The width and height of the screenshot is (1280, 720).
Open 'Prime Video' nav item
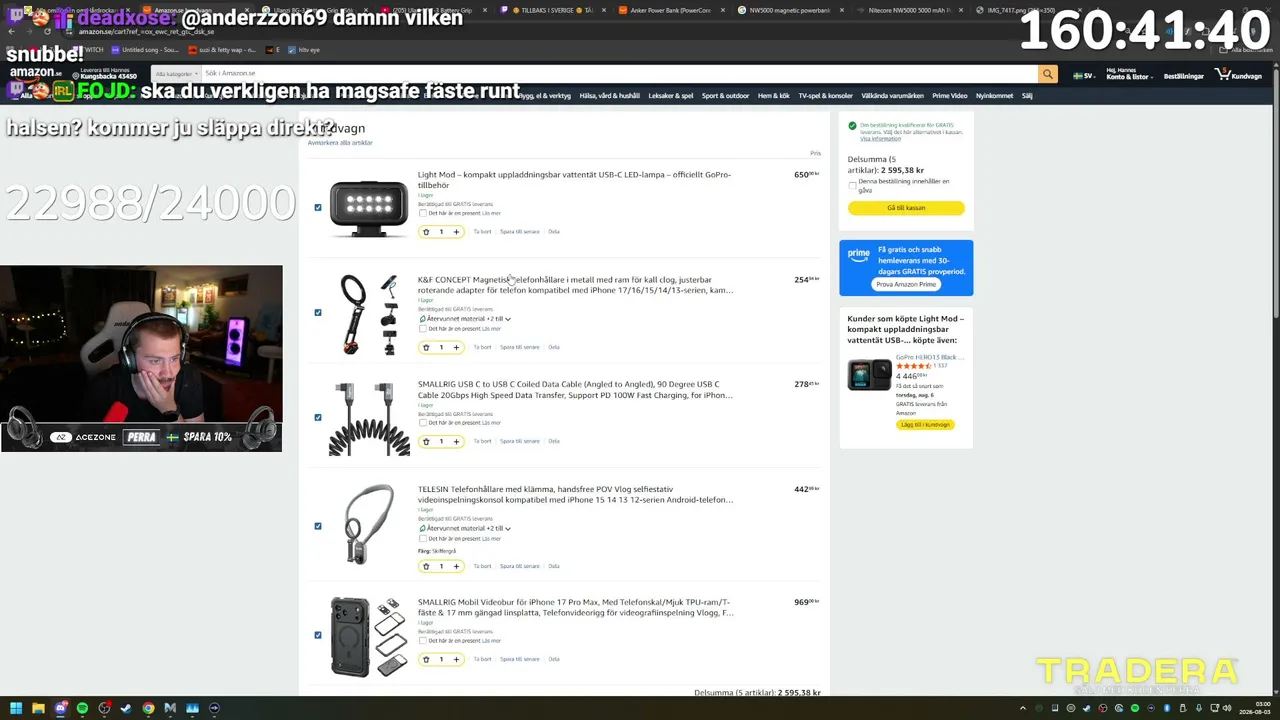[x=950, y=96]
